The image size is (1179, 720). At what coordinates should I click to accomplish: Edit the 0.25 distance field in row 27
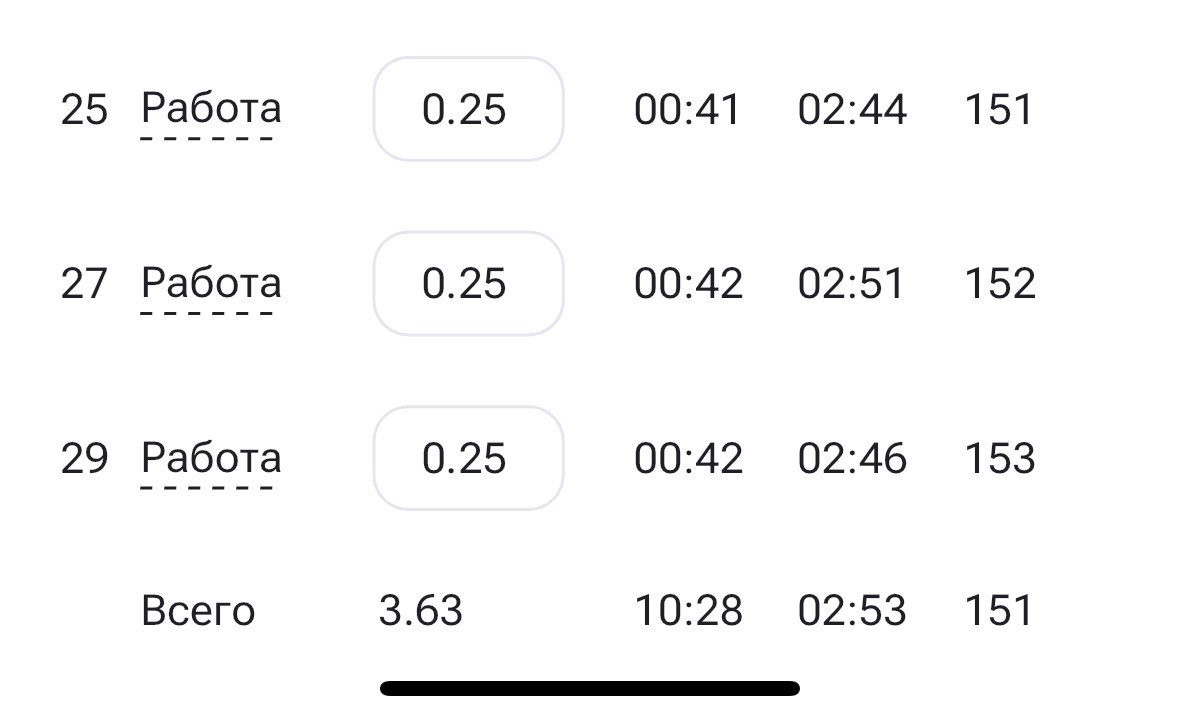click(468, 283)
